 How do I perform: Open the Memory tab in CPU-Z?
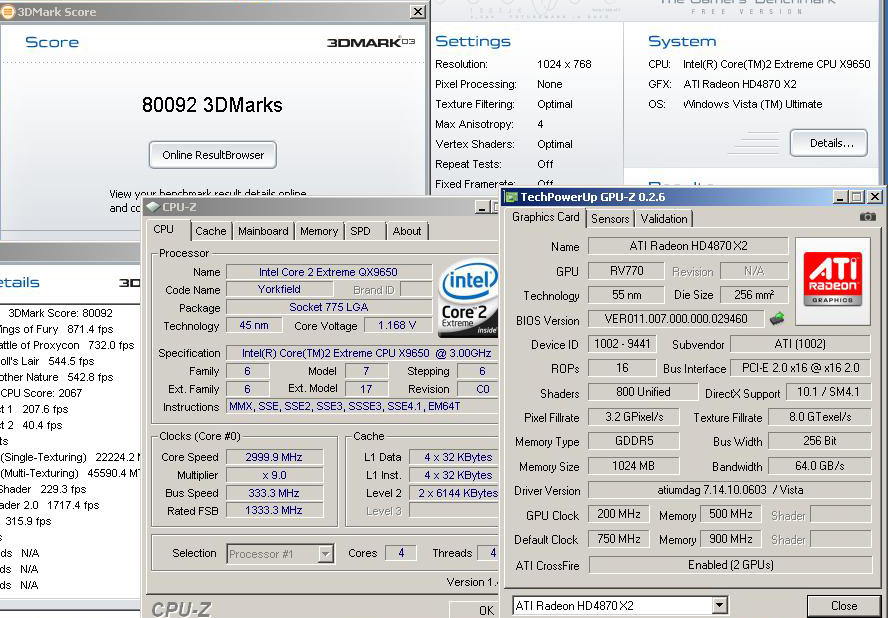point(319,231)
